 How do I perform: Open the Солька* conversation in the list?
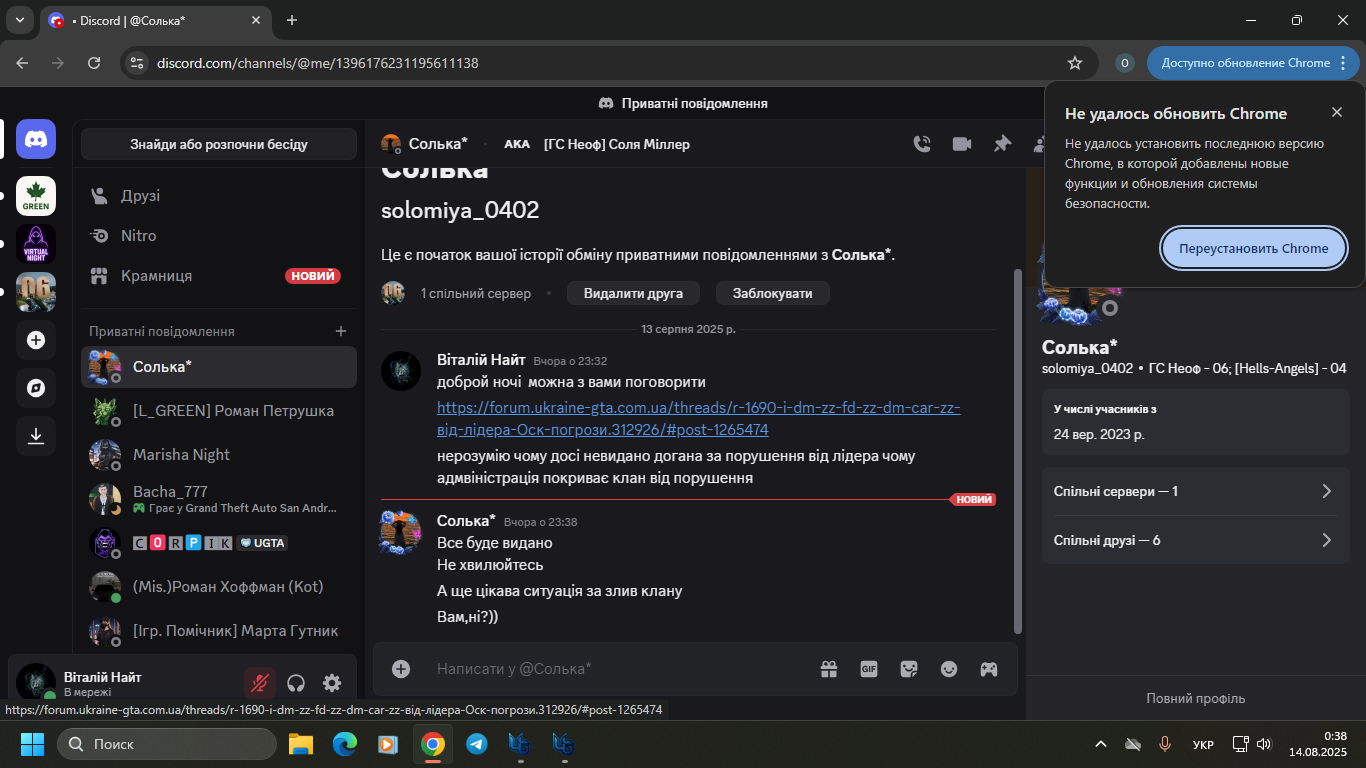point(219,367)
